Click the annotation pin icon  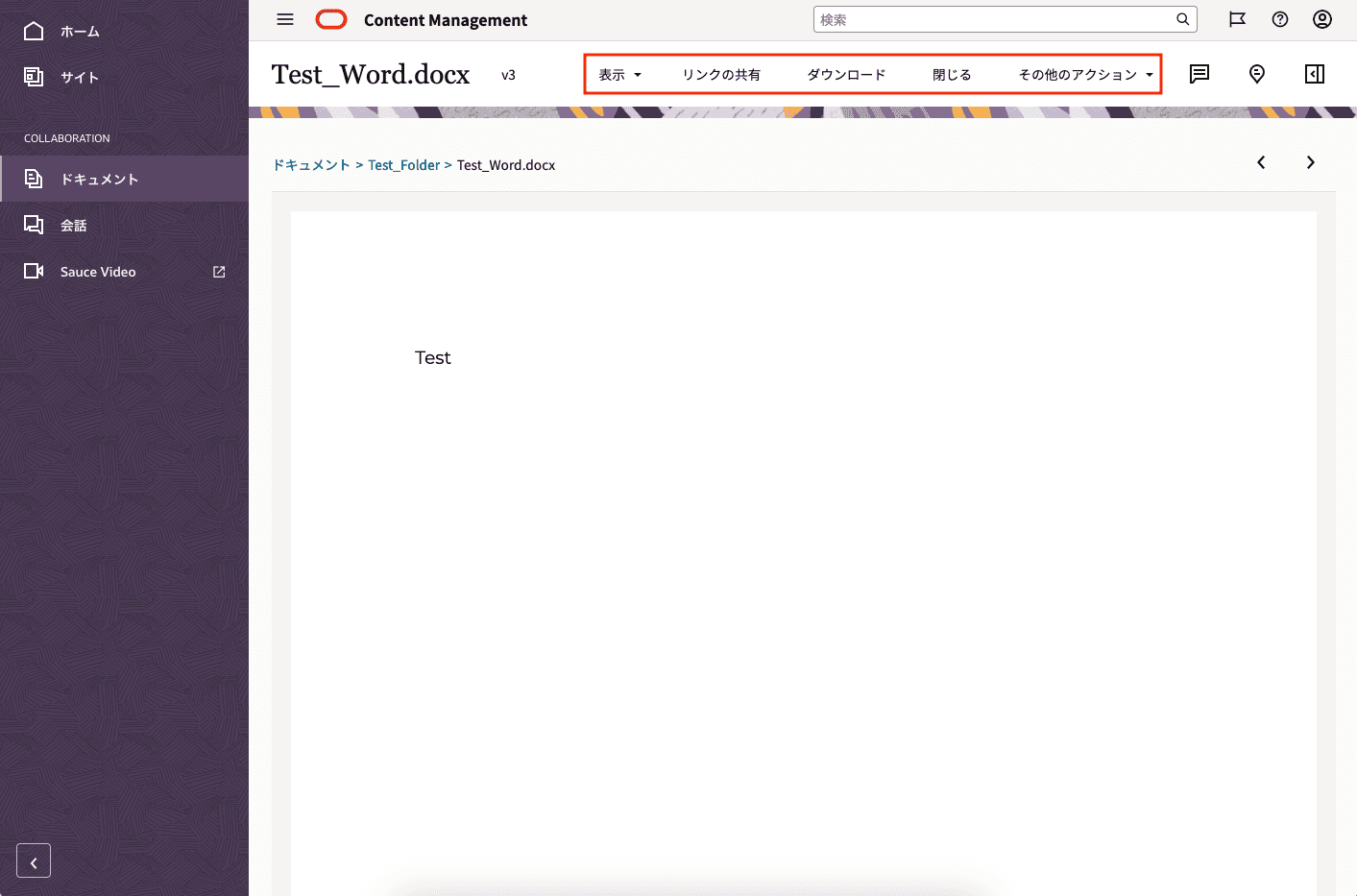pos(1257,74)
